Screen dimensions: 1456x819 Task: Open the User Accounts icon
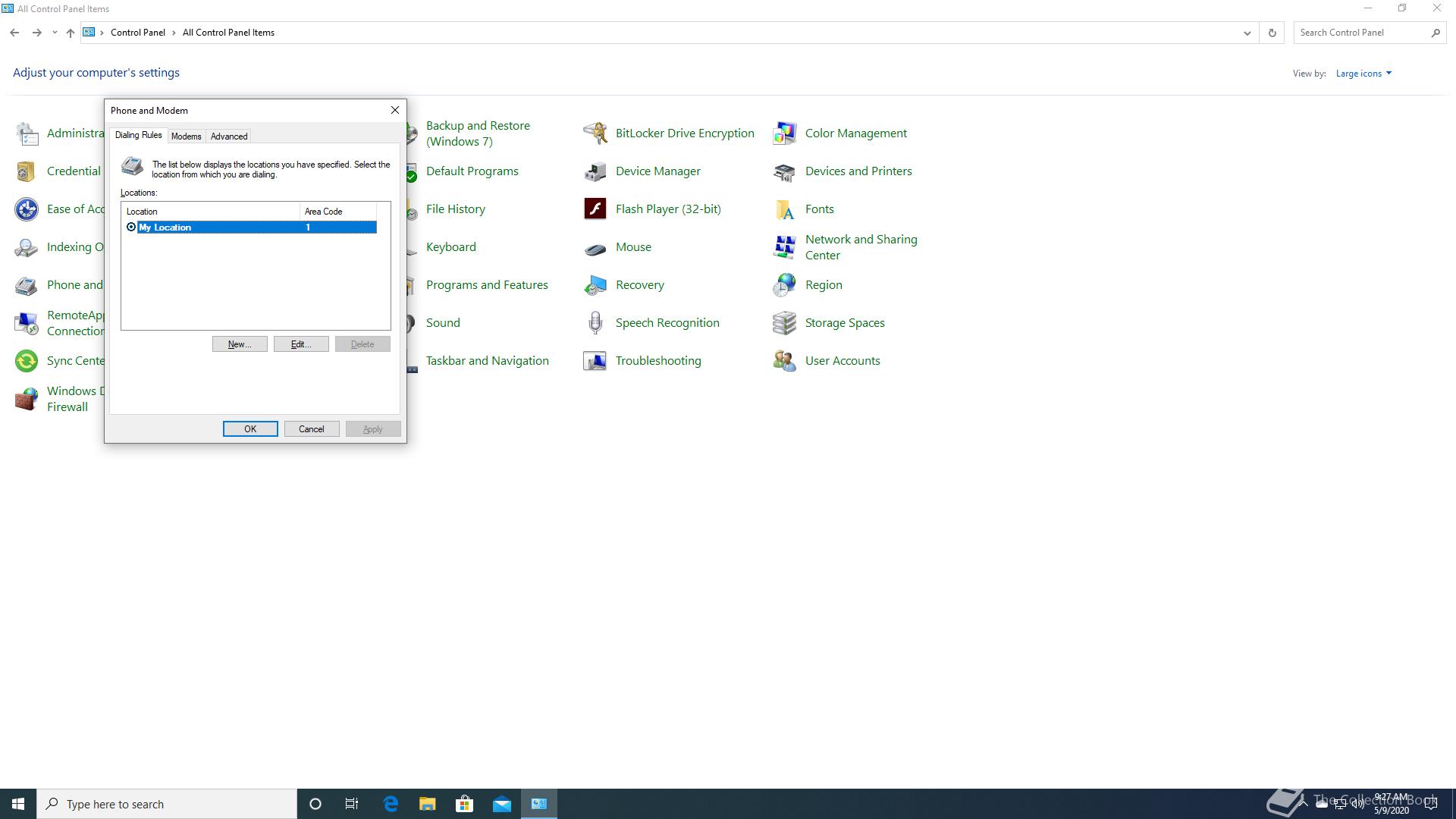click(x=784, y=361)
